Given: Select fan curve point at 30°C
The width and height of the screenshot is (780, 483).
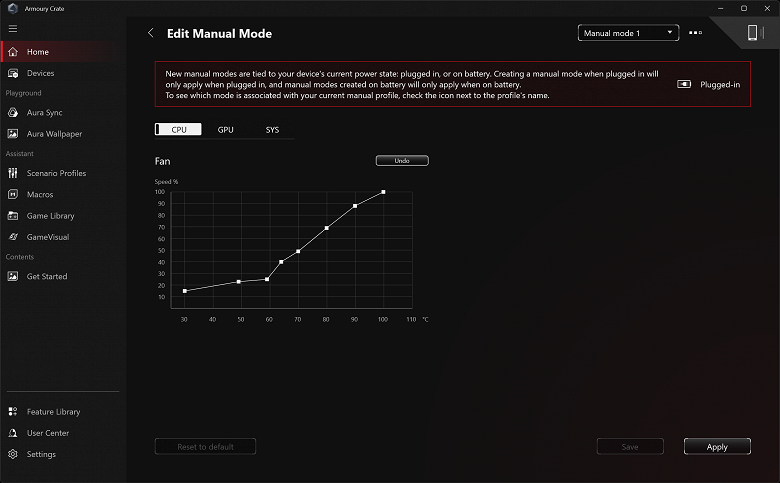Looking at the screenshot, I should pyautogui.click(x=185, y=291).
